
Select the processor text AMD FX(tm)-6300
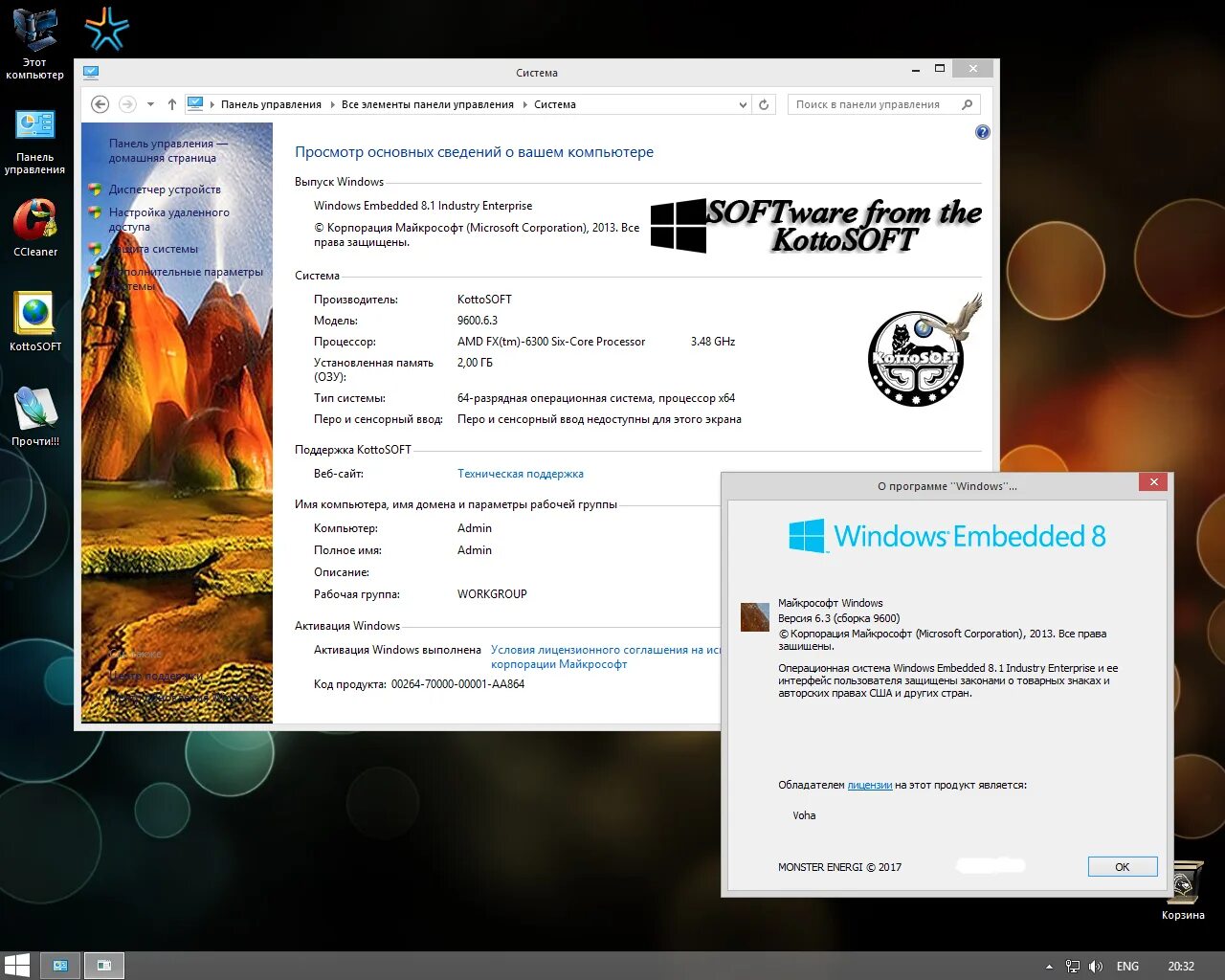click(x=551, y=342)
